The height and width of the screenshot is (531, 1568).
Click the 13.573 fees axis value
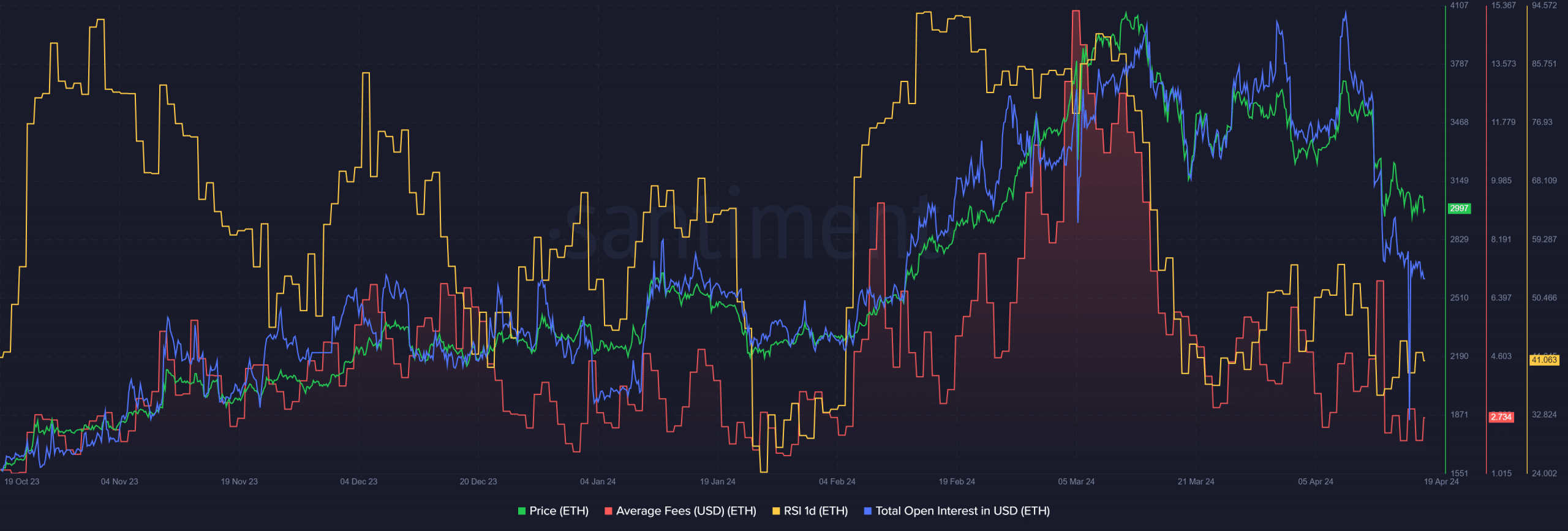tap(1504, 64)
